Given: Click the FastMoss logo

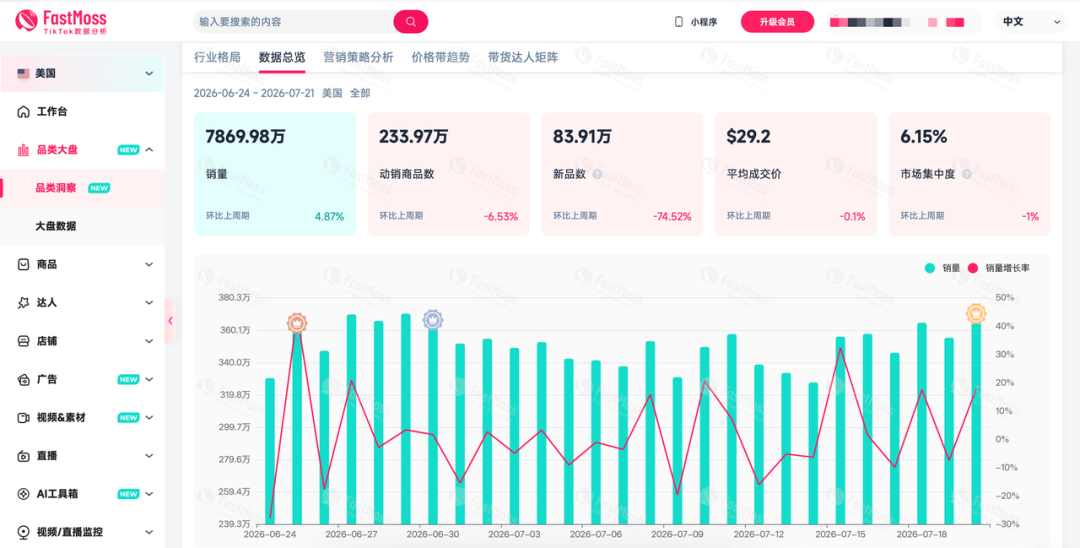Looking at the screenshot, I should click(x=61, y=21).
